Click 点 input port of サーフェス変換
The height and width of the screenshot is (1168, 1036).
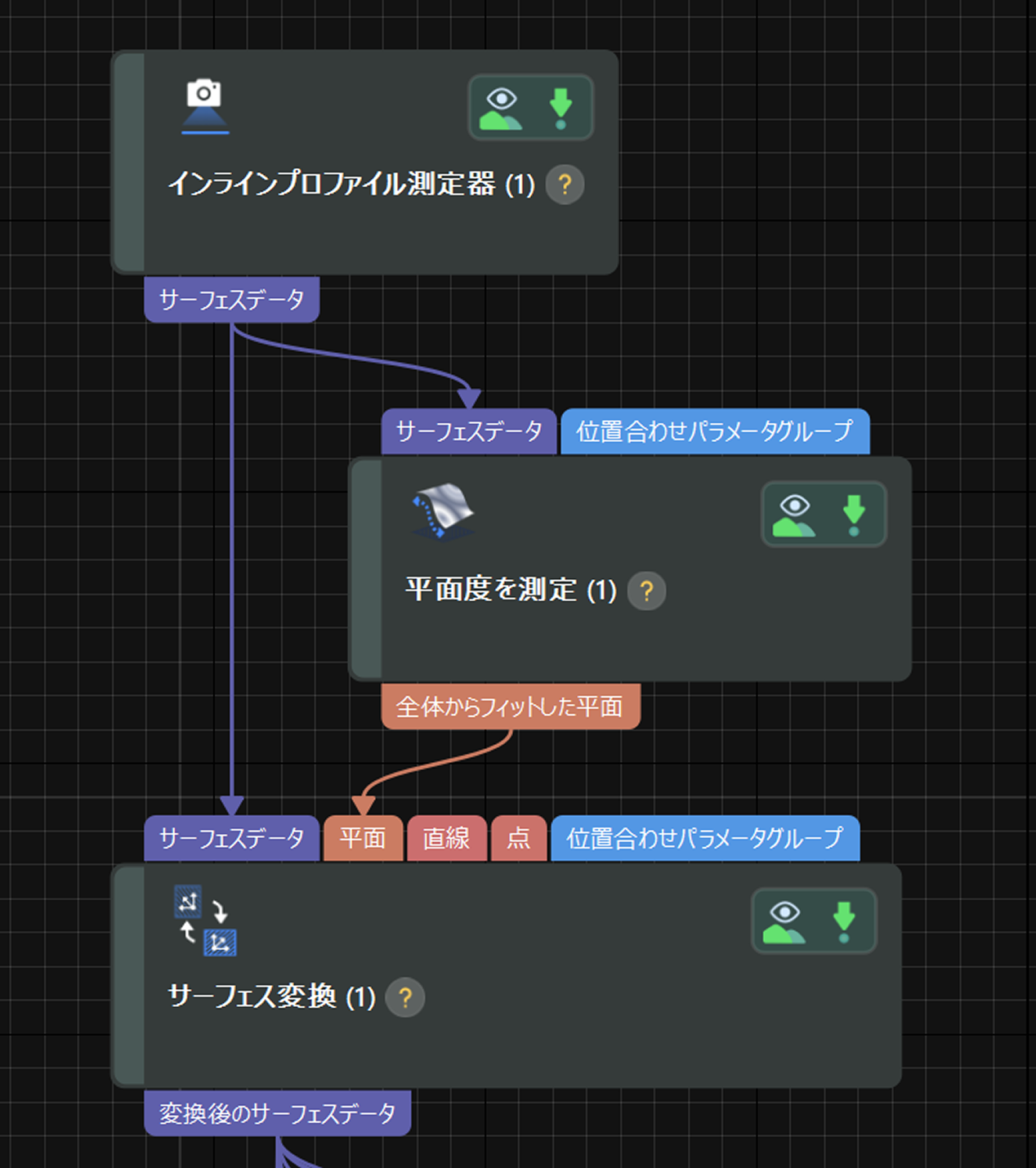coord(519,838)
